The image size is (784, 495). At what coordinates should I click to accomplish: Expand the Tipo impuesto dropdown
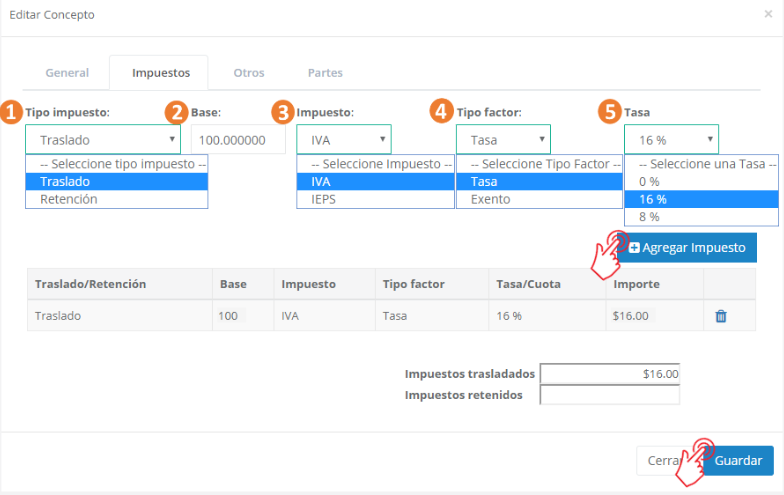[x=103, y=139]
